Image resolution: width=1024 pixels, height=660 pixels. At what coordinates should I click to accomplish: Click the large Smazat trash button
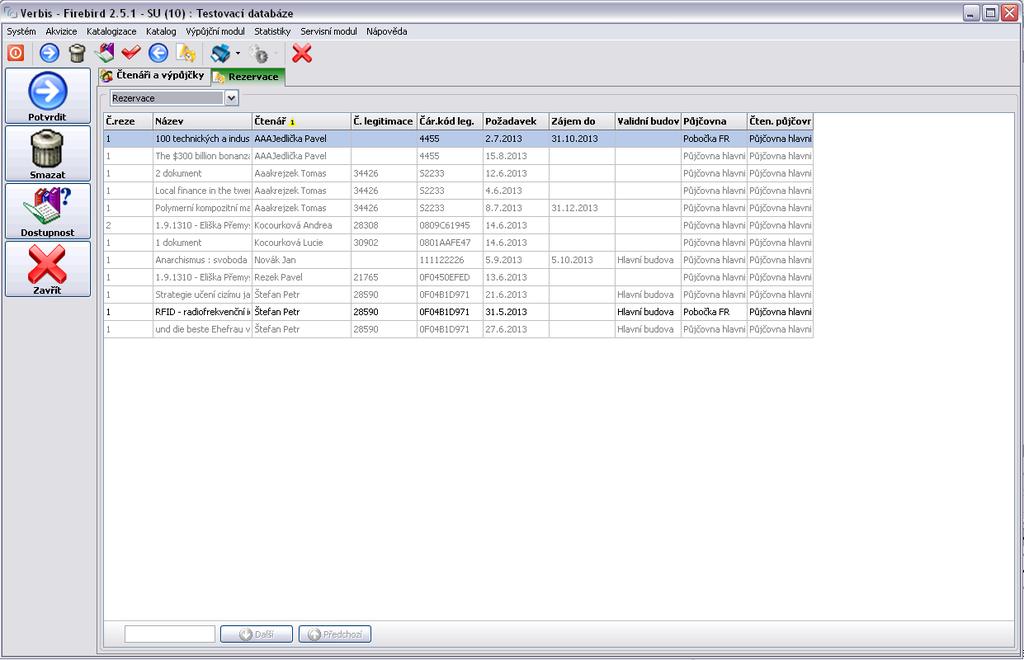pyautogui.click(x=48, y=153)
